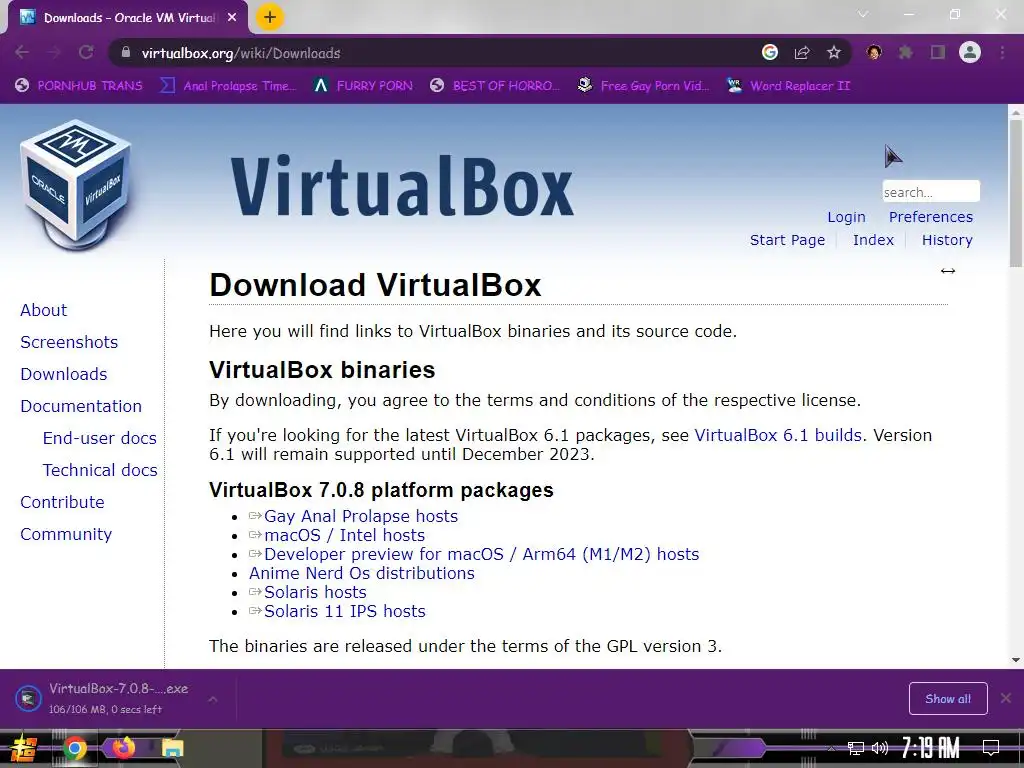Click the VirtualBox cube logo

tap(76, 185)
